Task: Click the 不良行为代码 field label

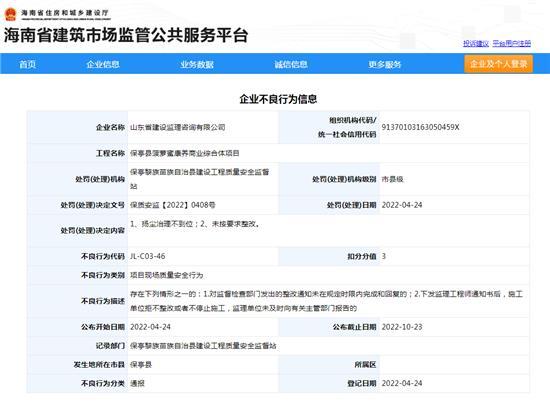Action: [x=103, y=256]
